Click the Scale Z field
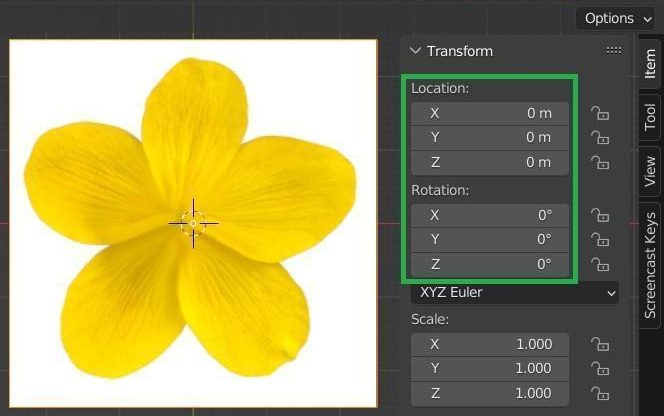The width and height of the screenshot is (664, 416). pos(490,394)
